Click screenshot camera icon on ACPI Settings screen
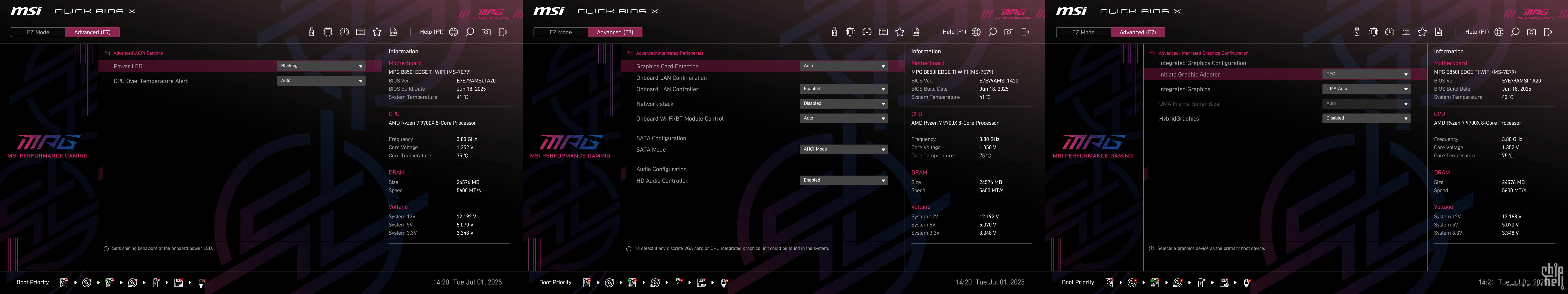This screenshot has height=294, width=1568. [486, 32]
